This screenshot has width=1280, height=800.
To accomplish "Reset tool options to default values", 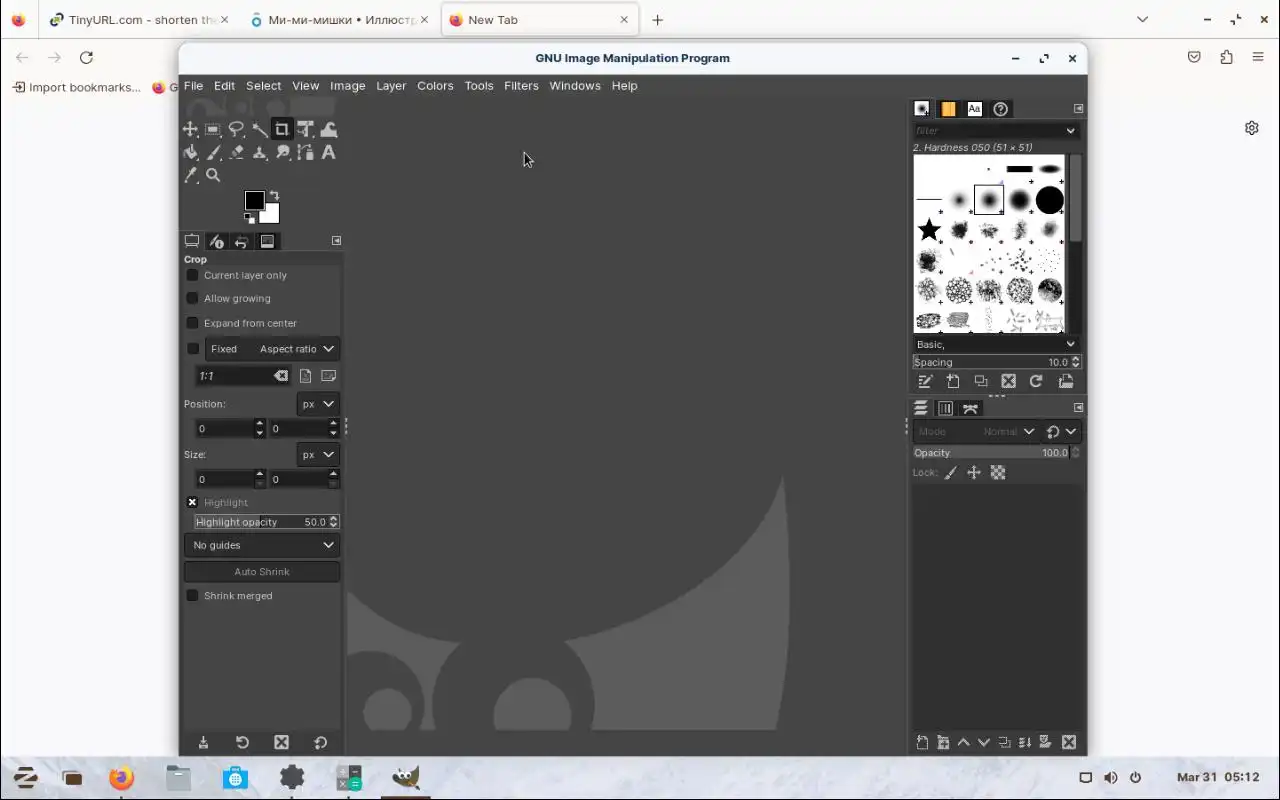I will (x=320, y=742).
